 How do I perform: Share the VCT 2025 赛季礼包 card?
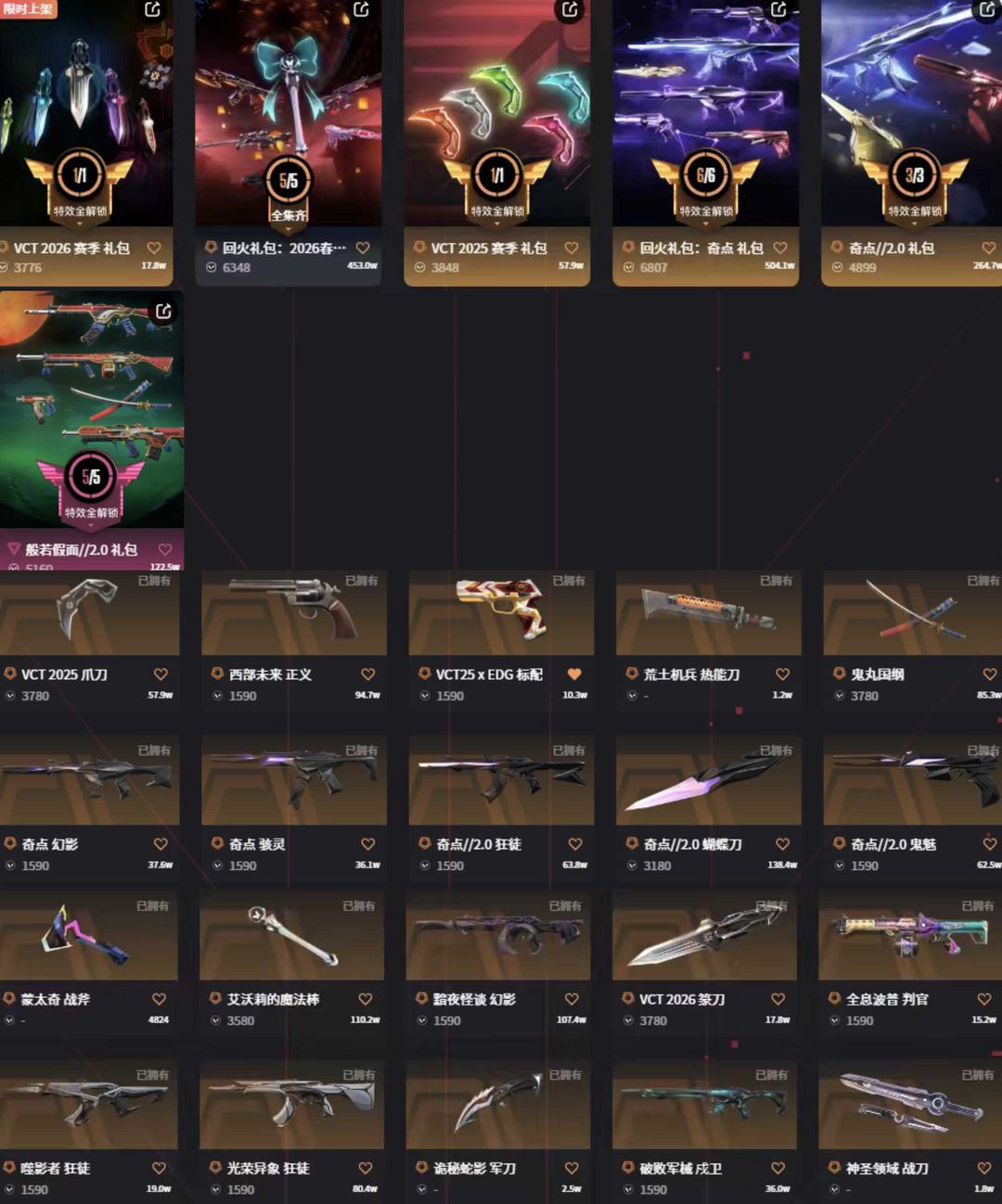tap(571, 9)
